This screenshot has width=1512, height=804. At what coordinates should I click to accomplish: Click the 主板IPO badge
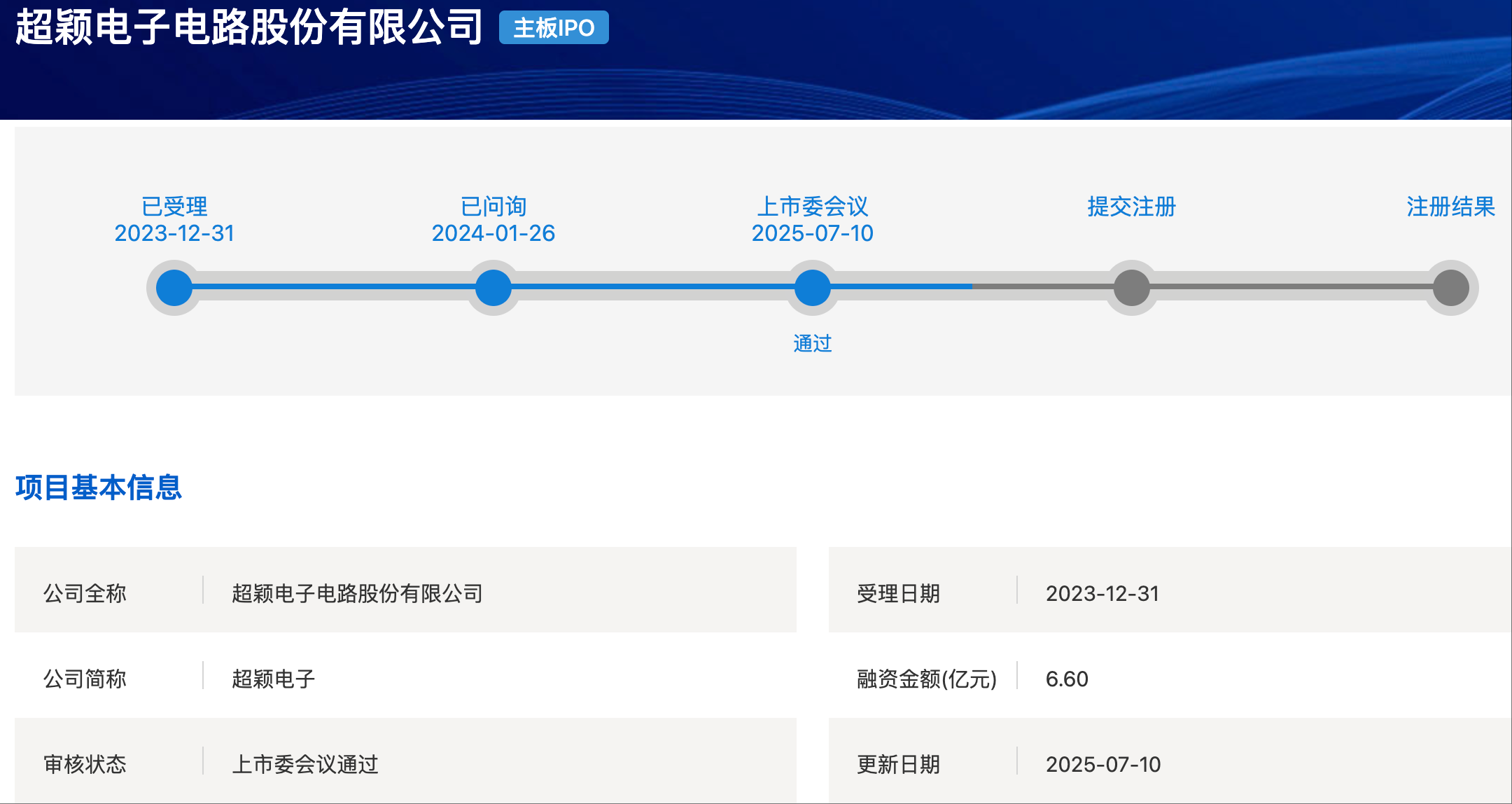554,28
